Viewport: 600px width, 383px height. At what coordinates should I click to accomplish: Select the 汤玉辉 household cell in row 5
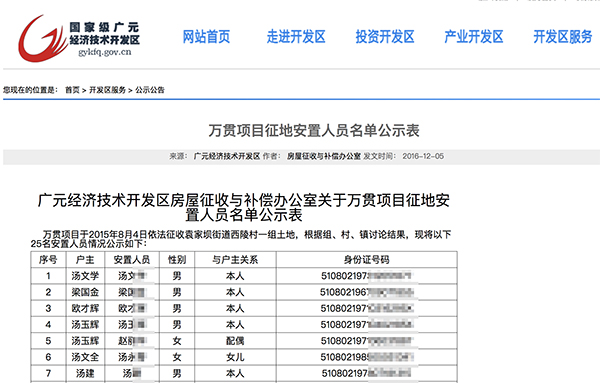(85, 341)
